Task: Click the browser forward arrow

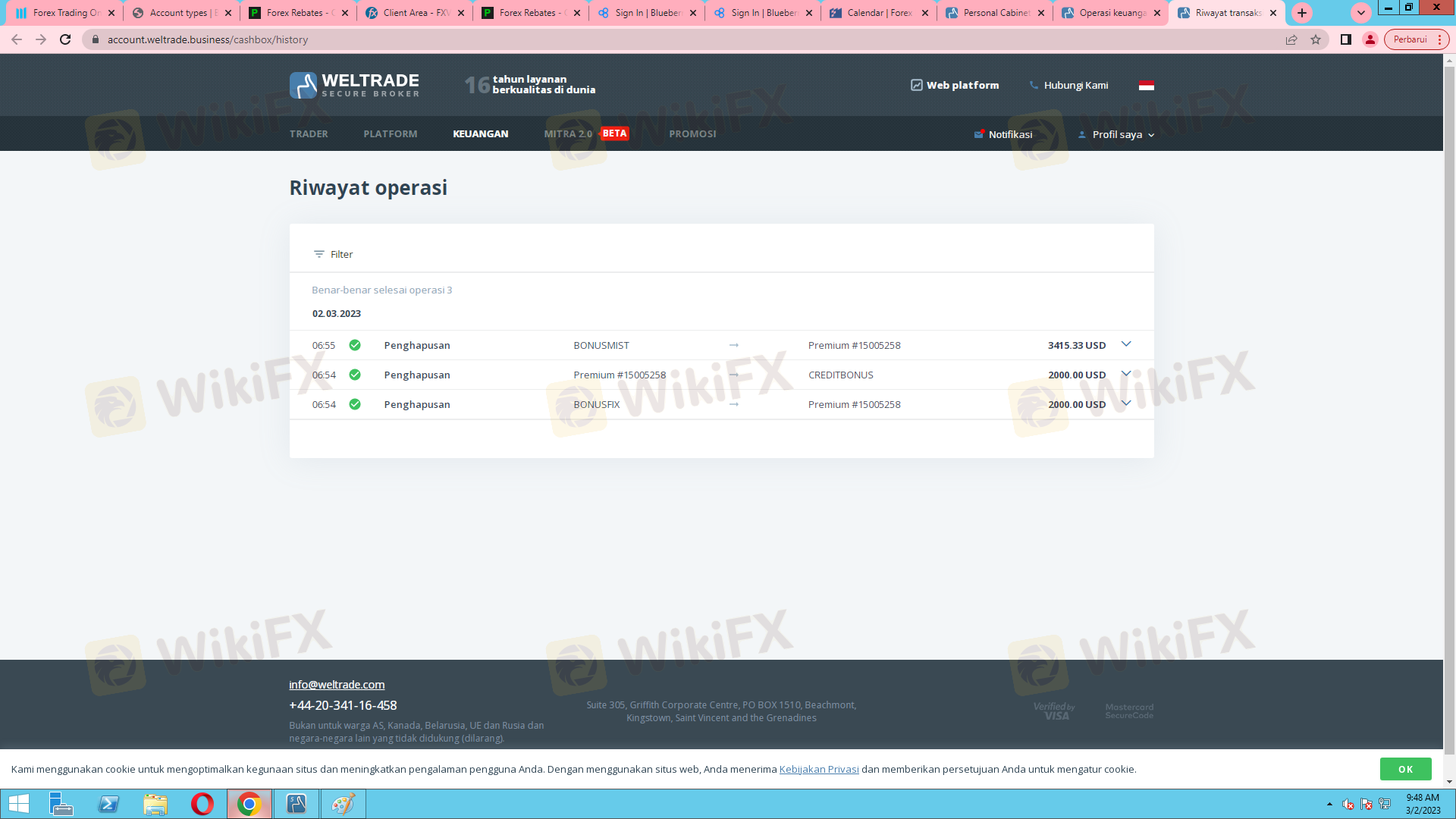Action: point(41,39)
